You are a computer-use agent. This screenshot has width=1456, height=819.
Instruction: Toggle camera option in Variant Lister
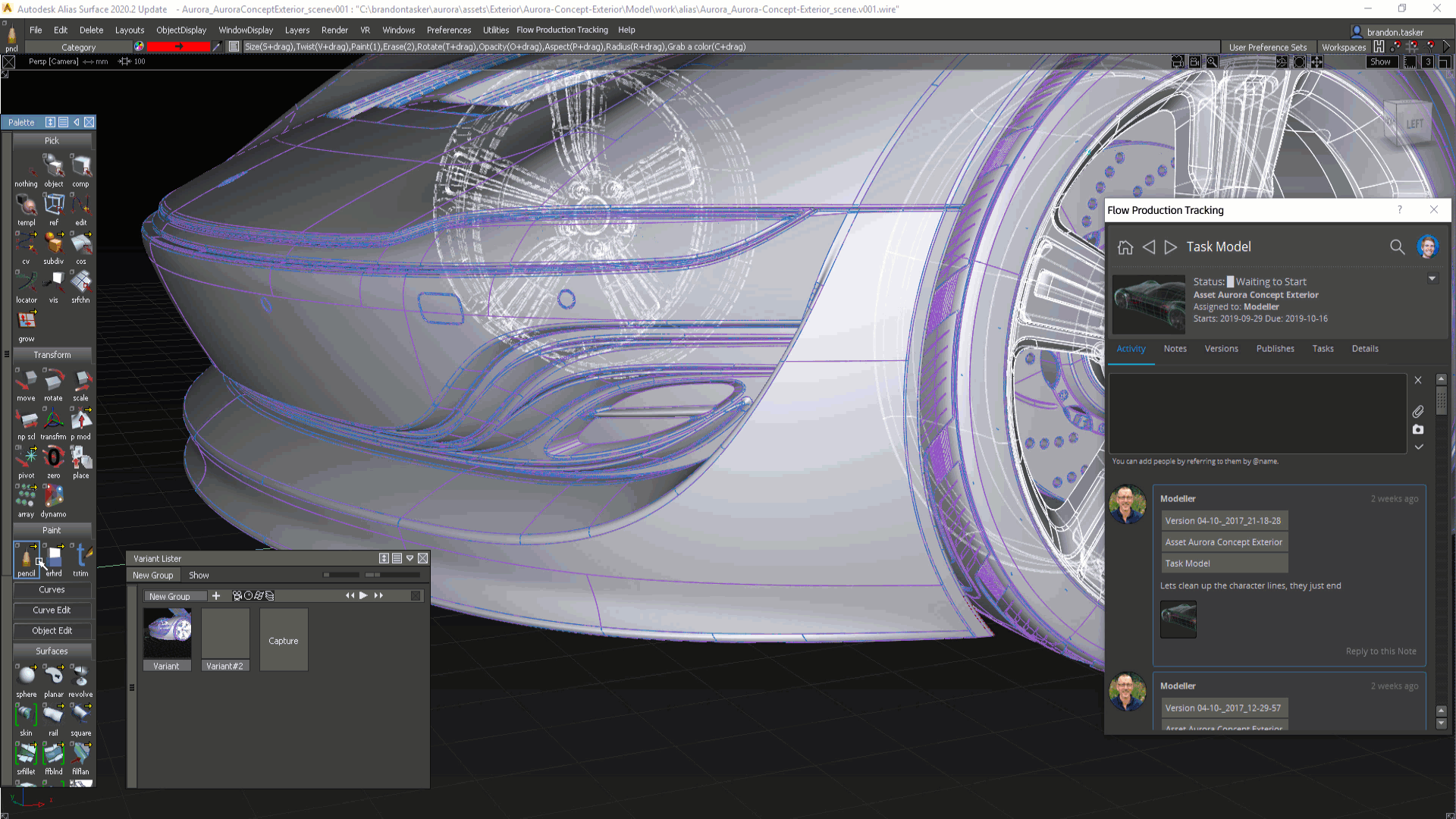click(237, 596)
